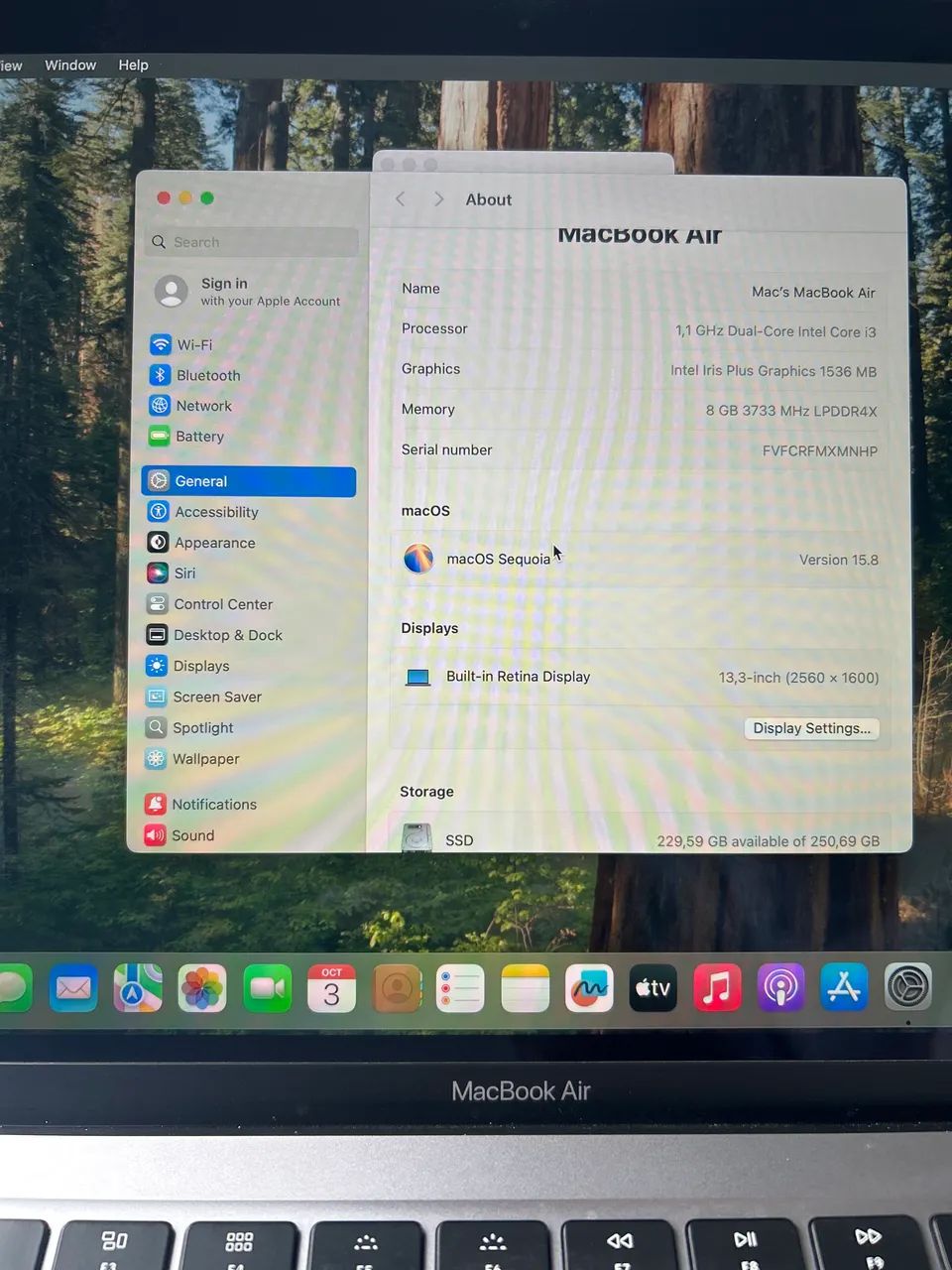Image resolution: width=952 pixels, height=1270 pixels.
Task: Open Reminders from the Dock
Action: (x=460, y=988)
